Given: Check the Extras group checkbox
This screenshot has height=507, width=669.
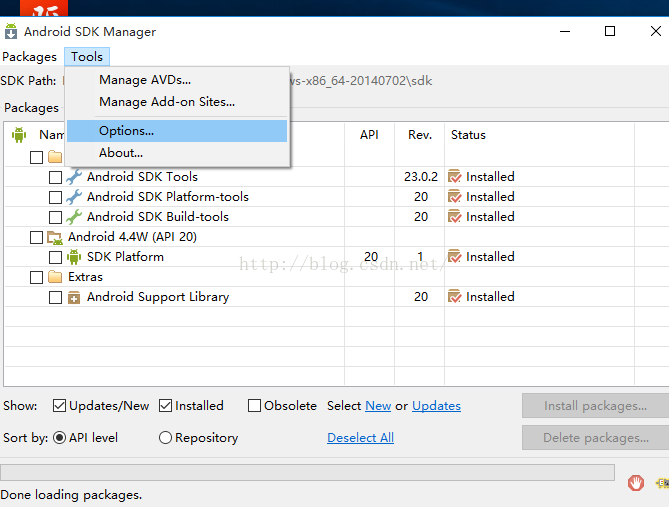Looking at the screenshot, I should tap(37, 277).
